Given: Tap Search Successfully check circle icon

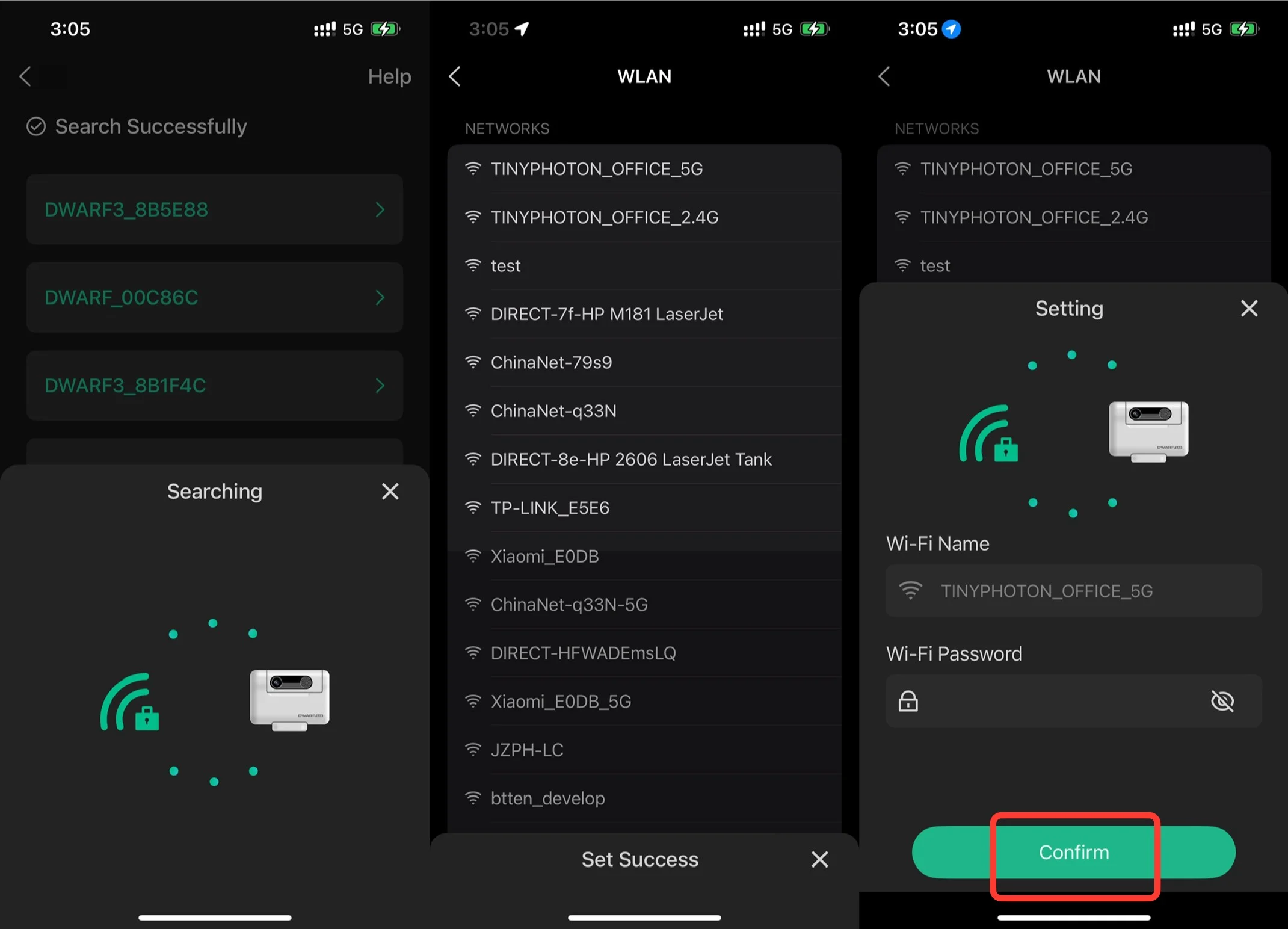Looking at the screenshot, I should pos(36,126).
